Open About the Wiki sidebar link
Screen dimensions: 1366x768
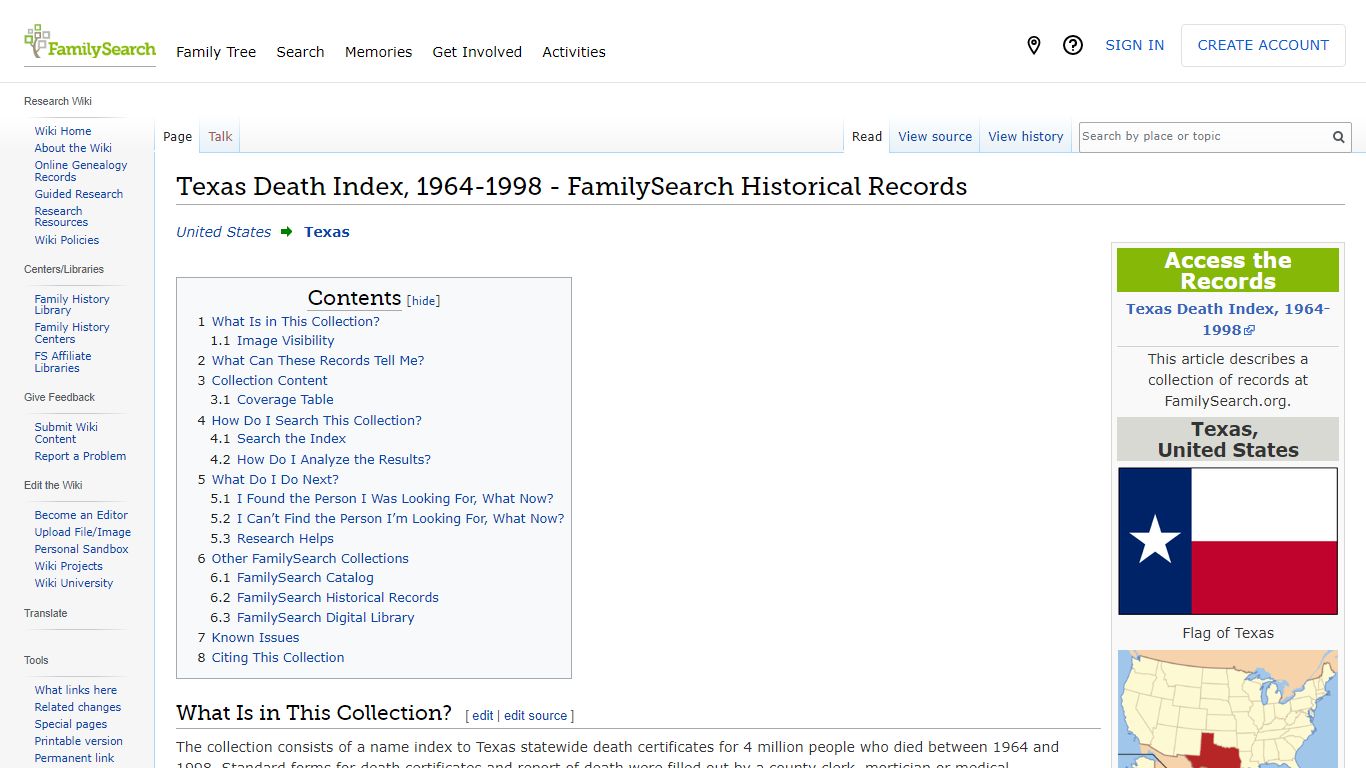[73, 148]
